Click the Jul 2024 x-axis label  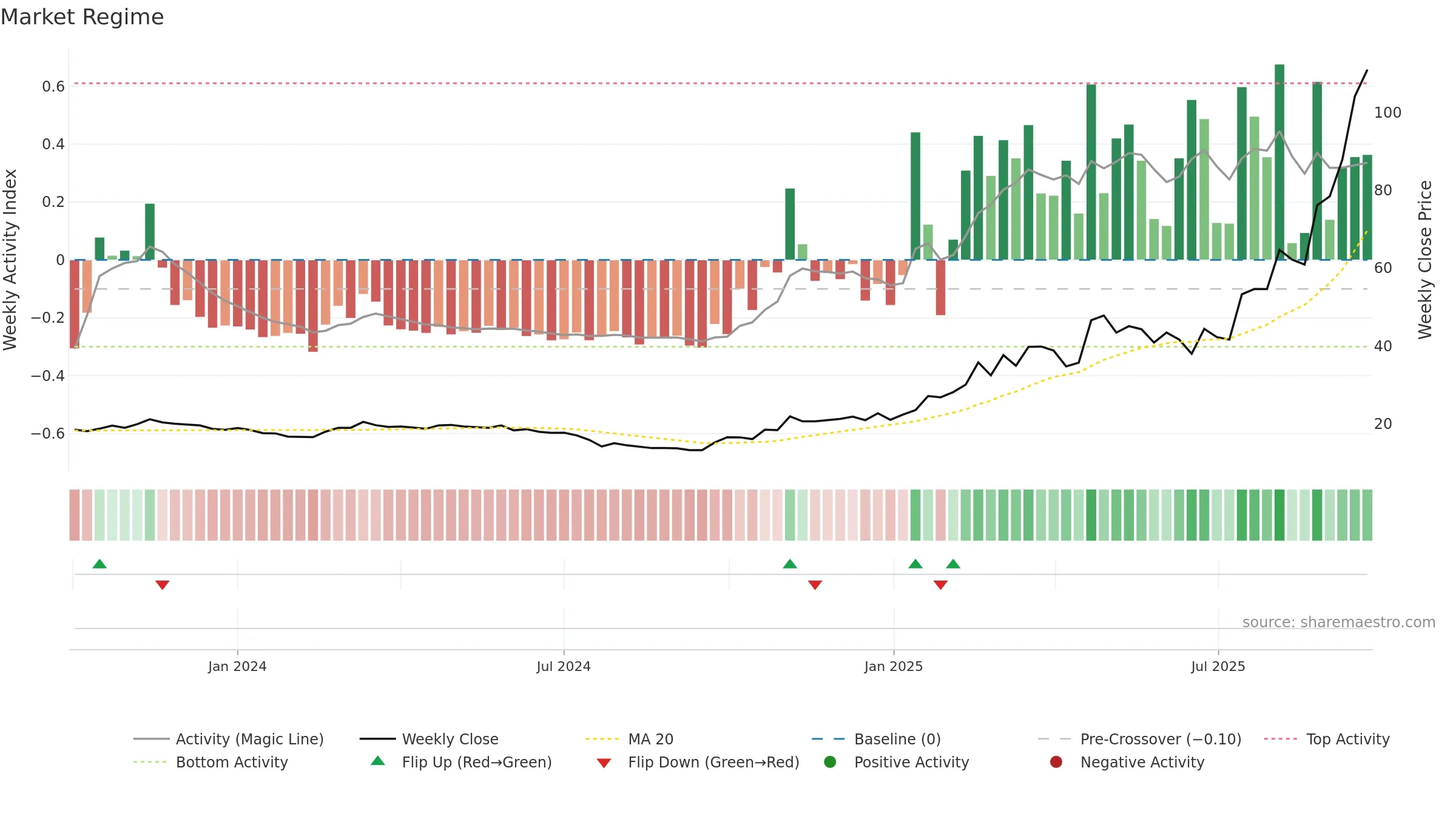(x=564, y=666)
